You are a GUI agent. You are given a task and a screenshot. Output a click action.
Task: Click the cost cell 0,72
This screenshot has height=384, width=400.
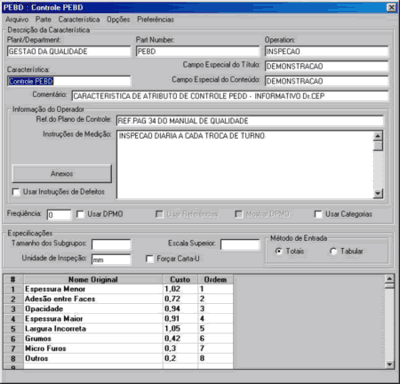180,299
